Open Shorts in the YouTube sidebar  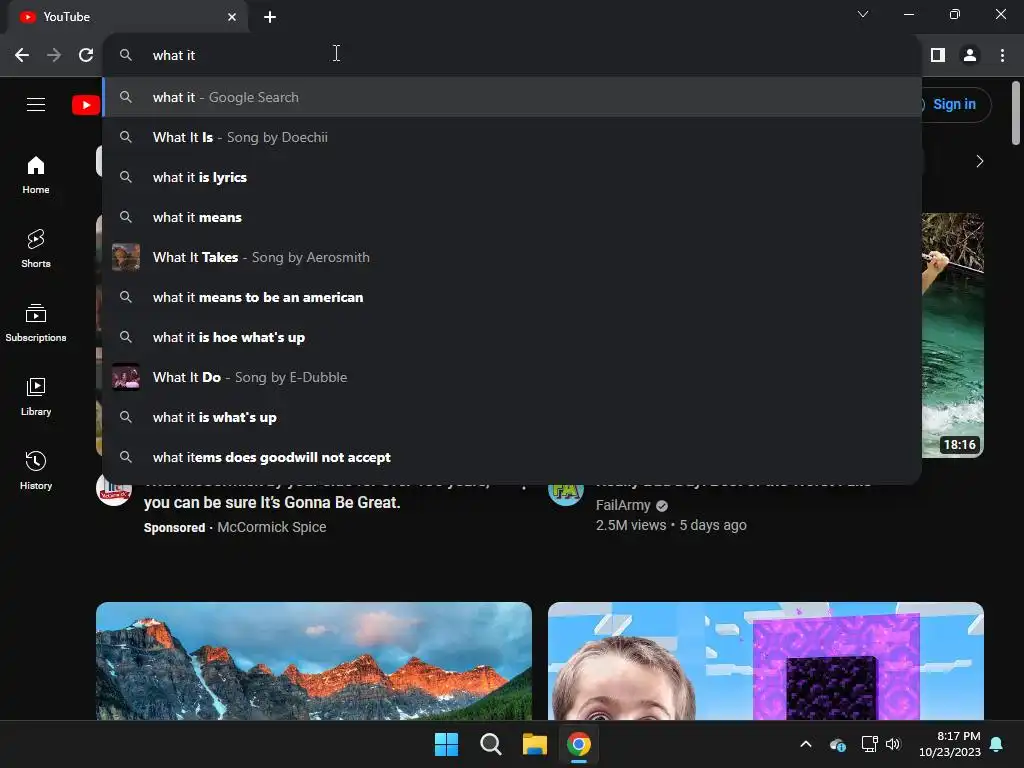[x=36, y=249]
